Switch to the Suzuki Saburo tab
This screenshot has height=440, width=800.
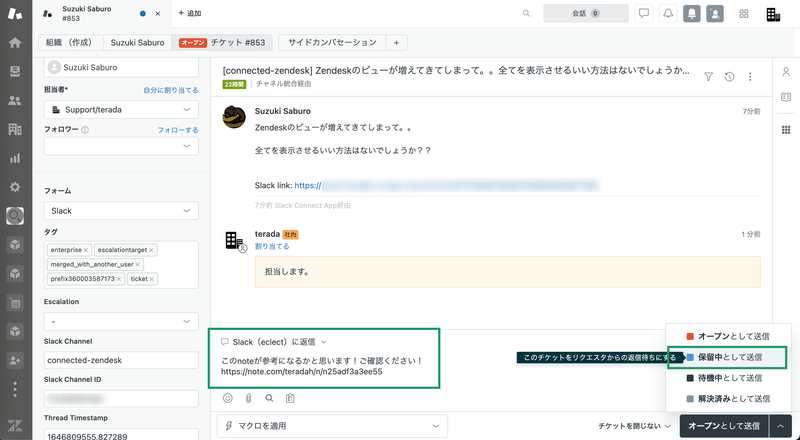click(138, 42)
